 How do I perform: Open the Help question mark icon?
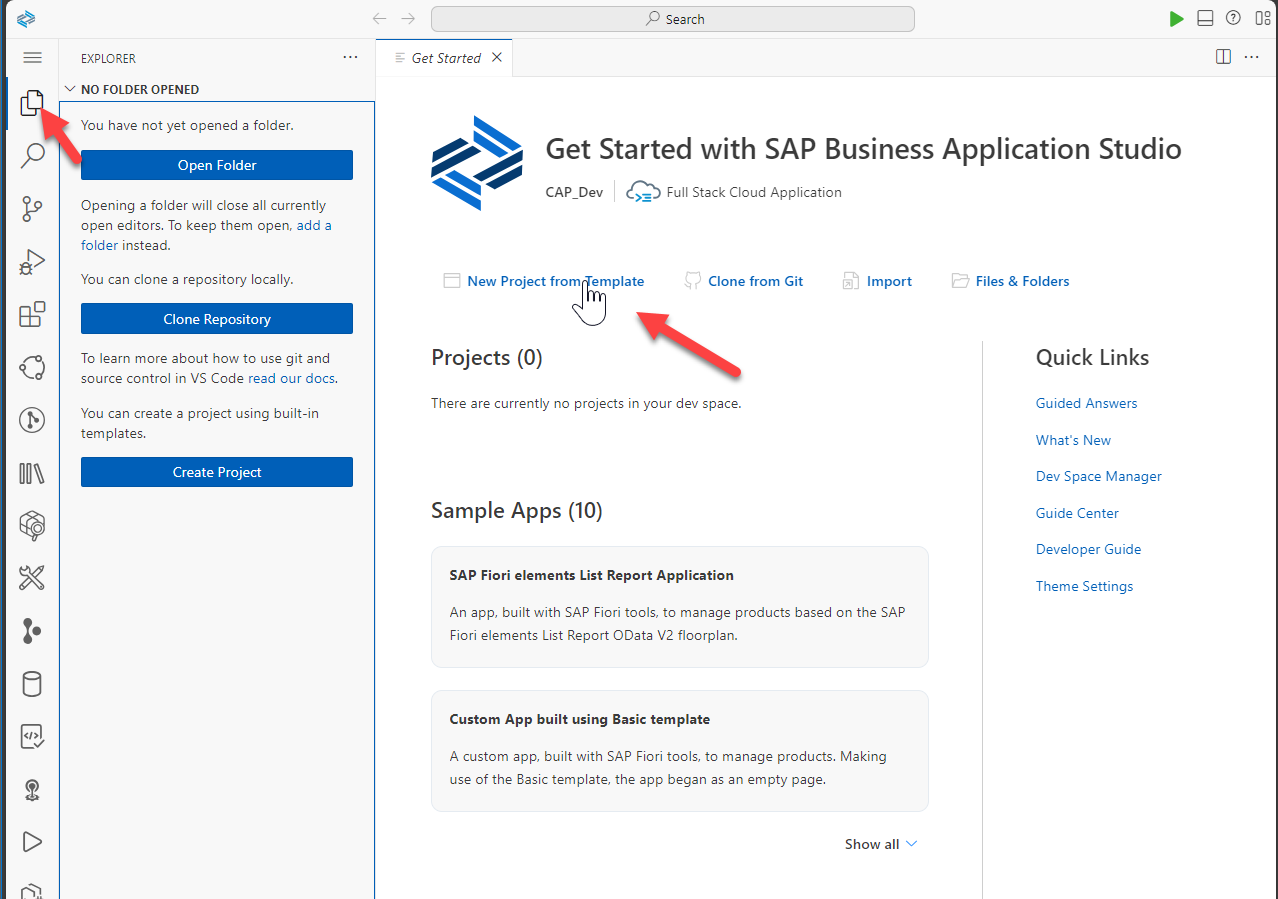tap(1233, 18)
